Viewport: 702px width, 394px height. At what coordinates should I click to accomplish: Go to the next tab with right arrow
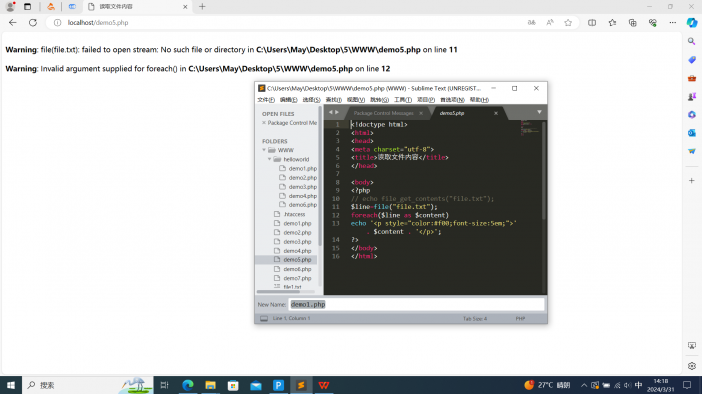click(x=337, y=112)
